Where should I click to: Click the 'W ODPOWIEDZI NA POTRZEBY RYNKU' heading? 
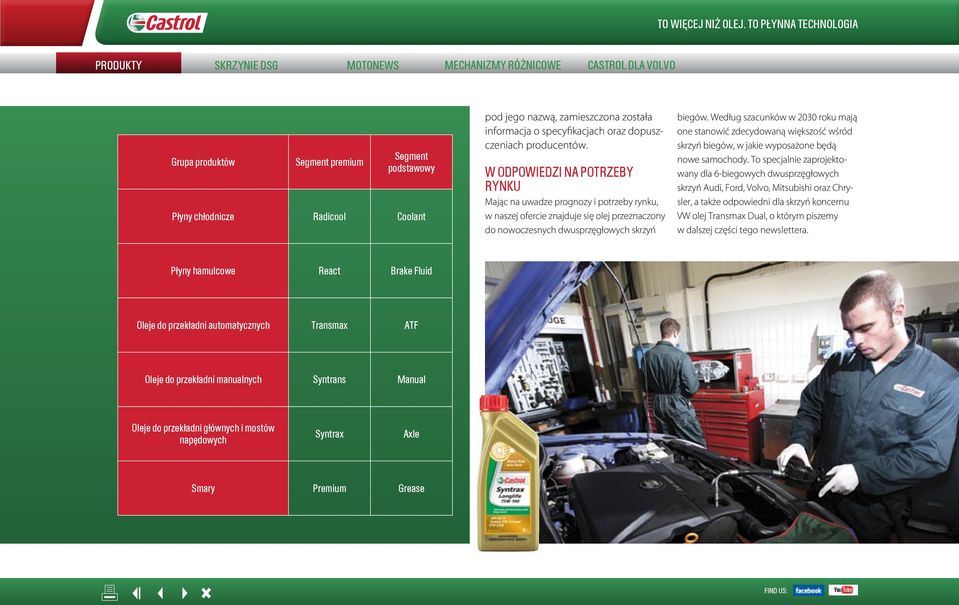(x=558, y=179)
